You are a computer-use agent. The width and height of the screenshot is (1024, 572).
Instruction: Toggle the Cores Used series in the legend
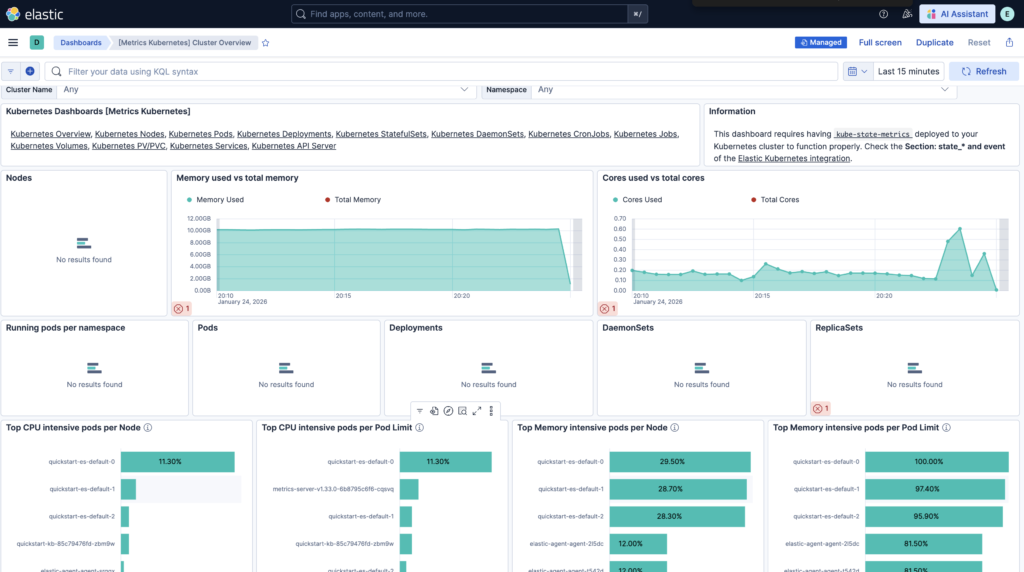[x=641, y=200]
